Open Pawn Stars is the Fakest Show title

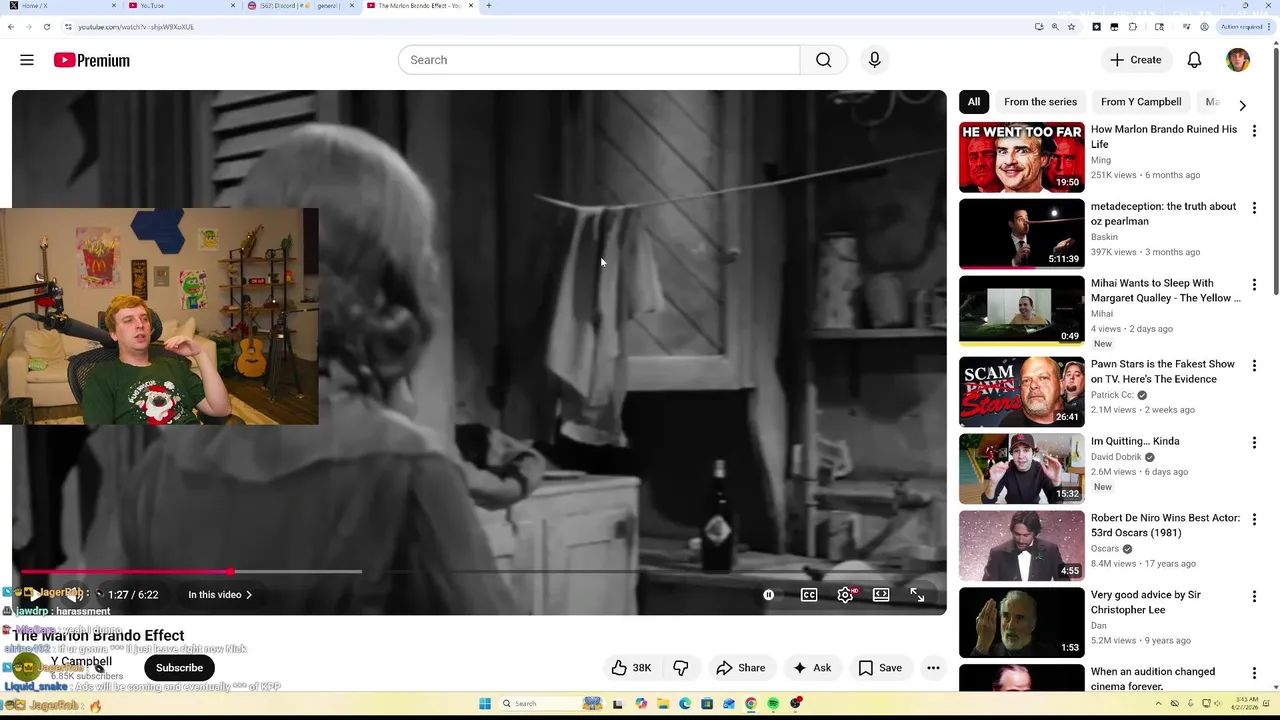pos(1163,372)
